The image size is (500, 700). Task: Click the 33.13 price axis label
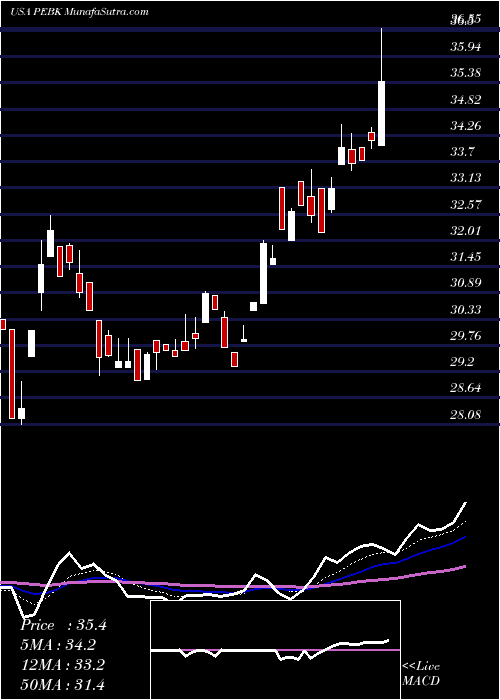pyautogui.click(x=466, y=178)
